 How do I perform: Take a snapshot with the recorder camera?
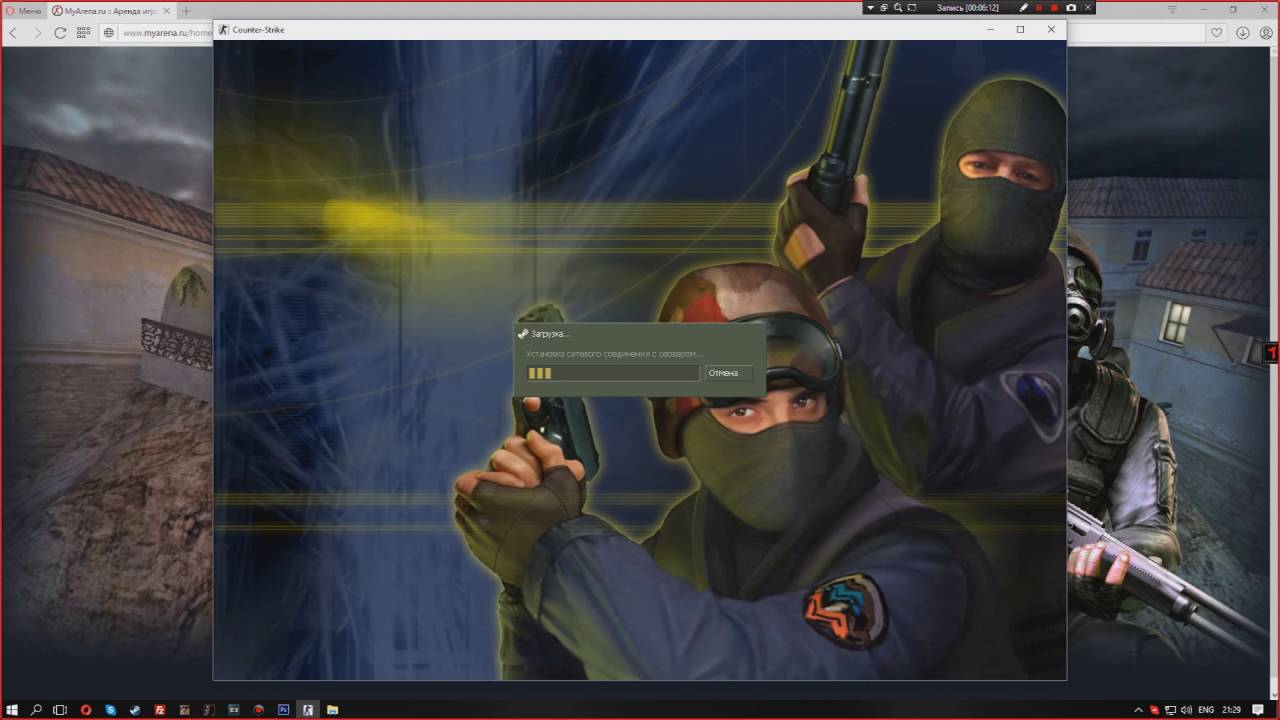pyautogui.click(x=1071, y=8)
